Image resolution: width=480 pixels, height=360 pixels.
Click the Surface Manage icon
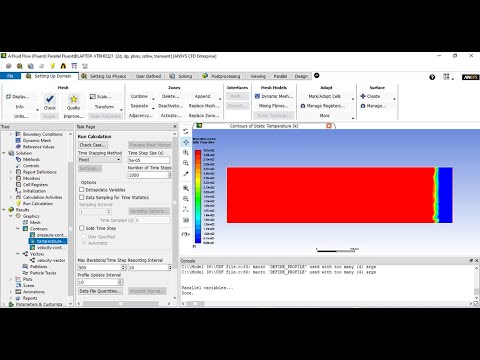coord(363,106)
